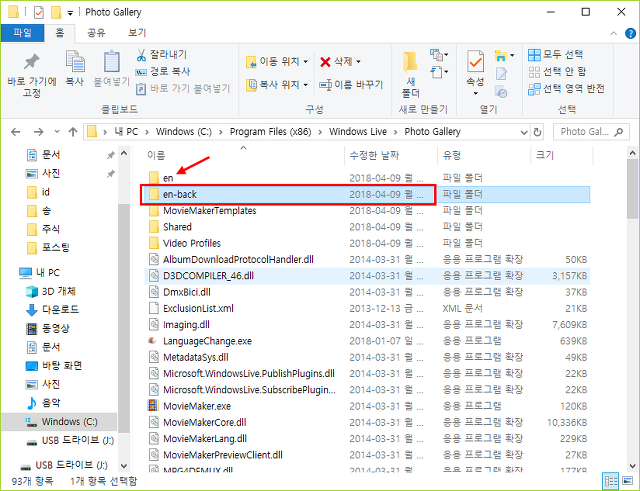
Task: Click the Properties quick access toolbar icon
Action: (39, 13)
